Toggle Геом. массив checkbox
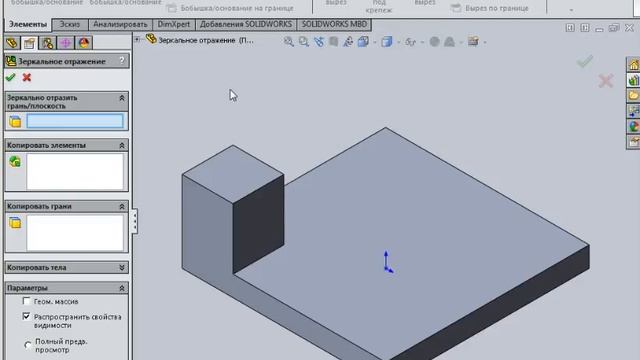This screenshot has width=640, height=360. coord(27,301)
